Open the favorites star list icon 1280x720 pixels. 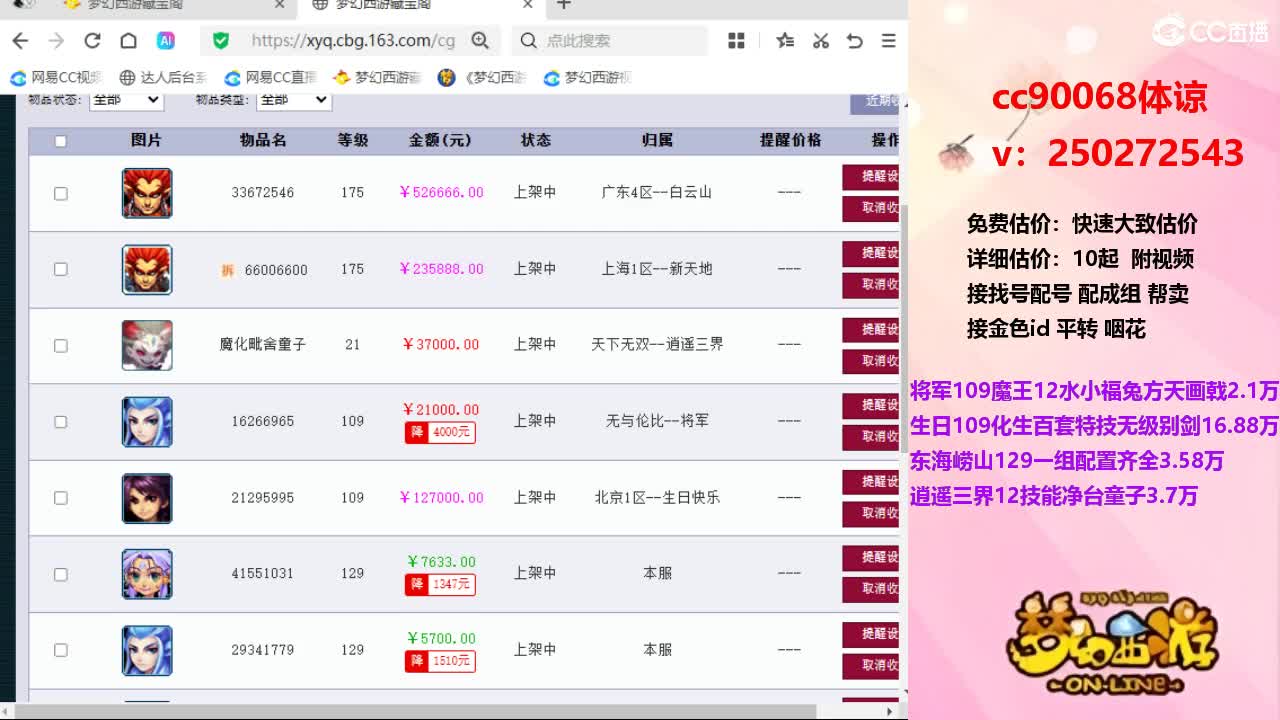pyautogui.click(x=785, y=41)
